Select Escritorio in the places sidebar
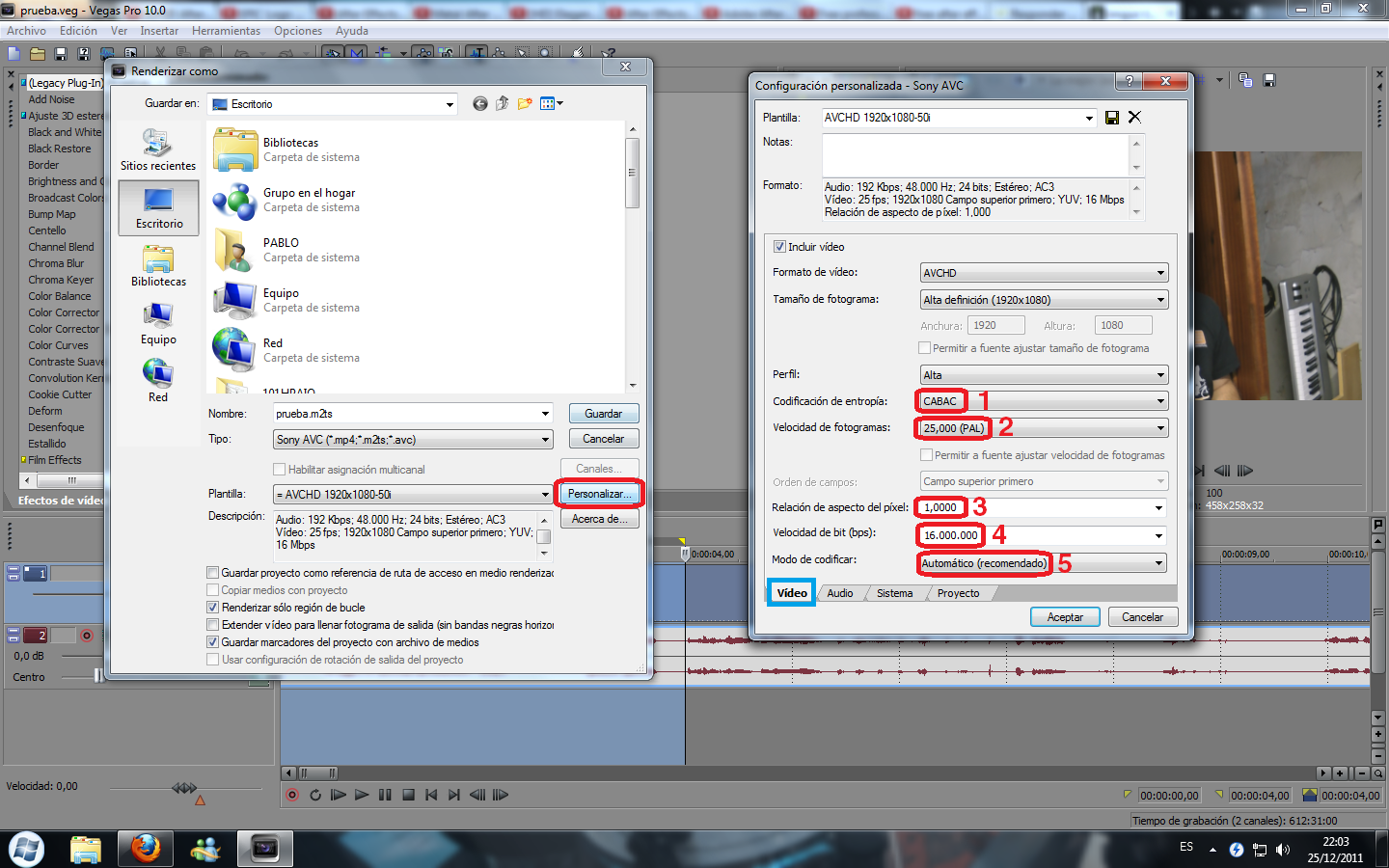The height and width of the screenshot is (868, 1389). 159,207
